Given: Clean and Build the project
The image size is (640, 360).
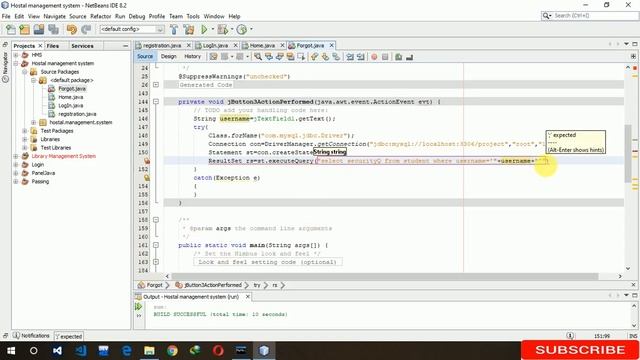Looking at the screenshot, I should click(x=189, y=29).
